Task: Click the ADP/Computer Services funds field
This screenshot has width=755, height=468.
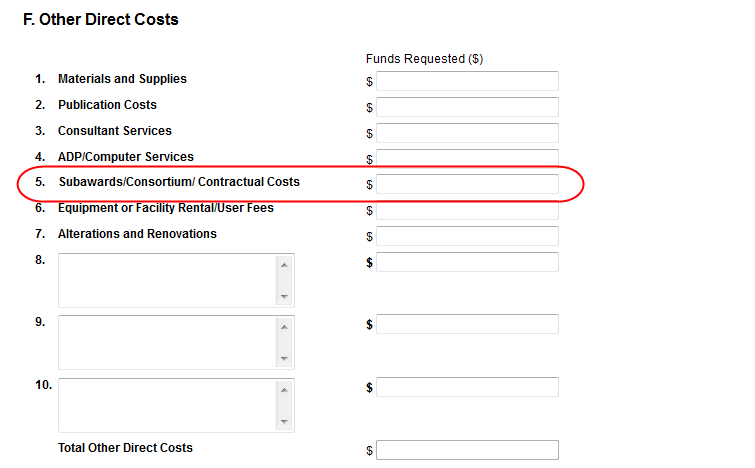Action: click(x=467, y=158)
